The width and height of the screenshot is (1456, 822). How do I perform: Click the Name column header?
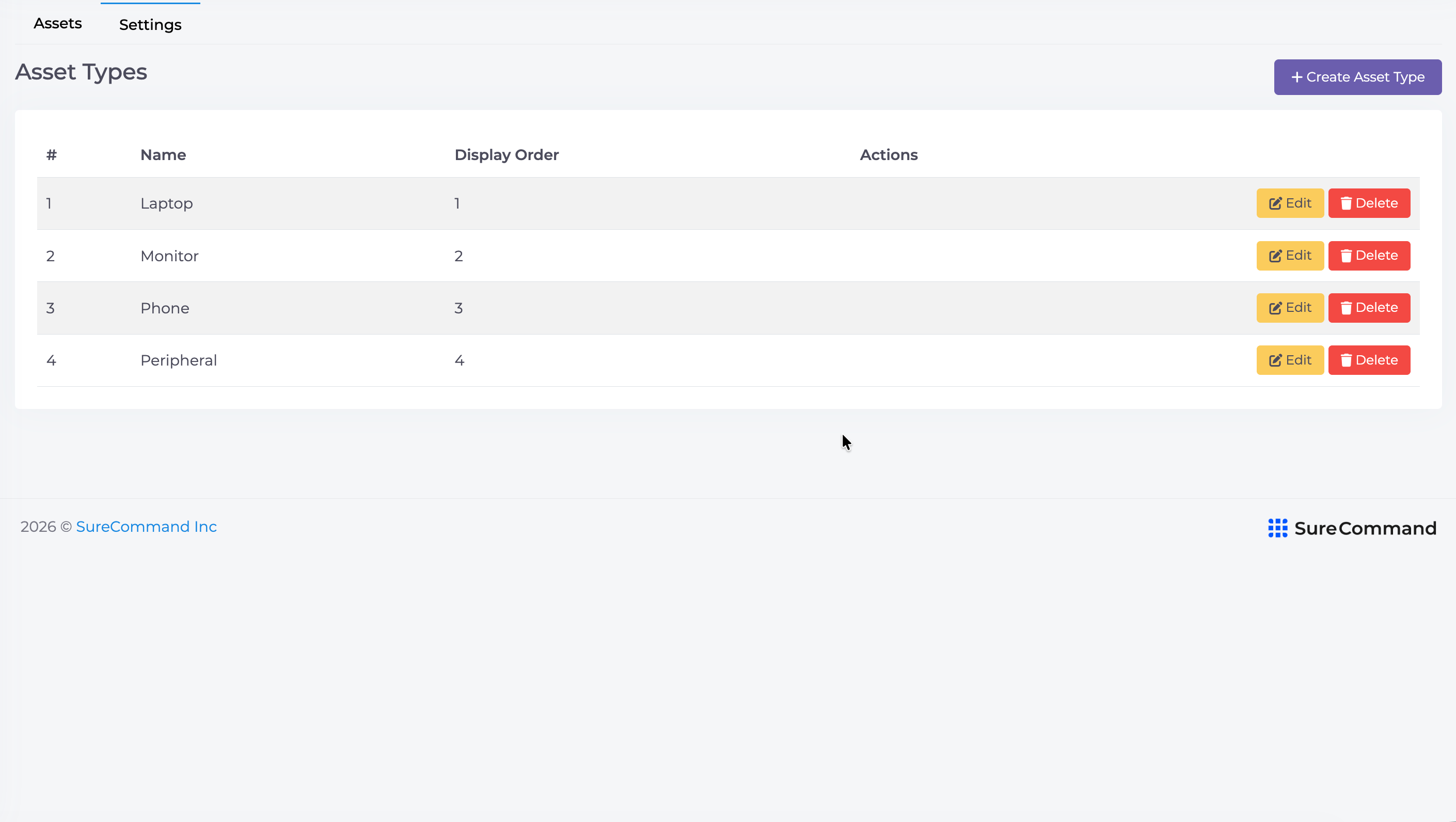[163, 155]
